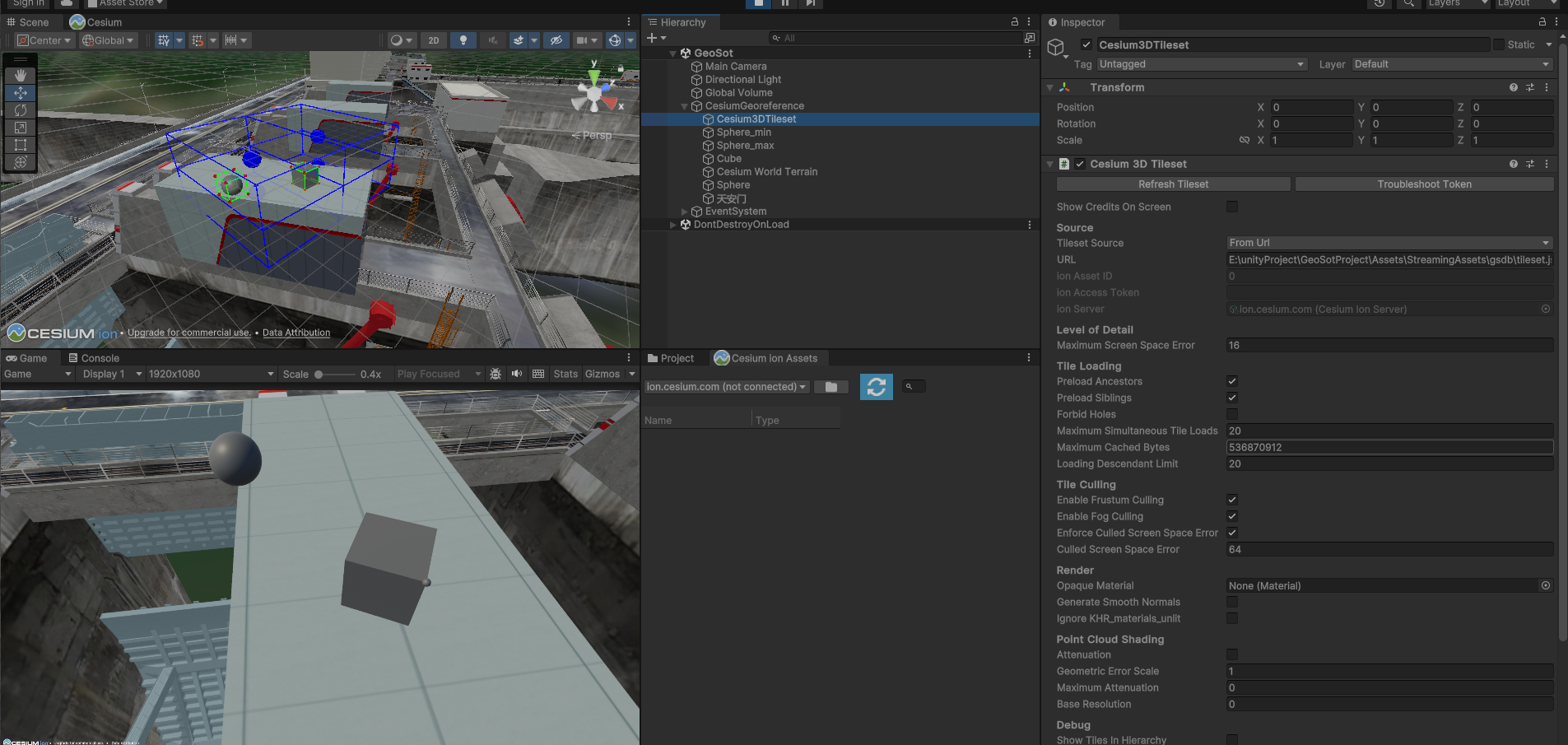
Task: Select the Rotate tool
Action: (21, 110)
